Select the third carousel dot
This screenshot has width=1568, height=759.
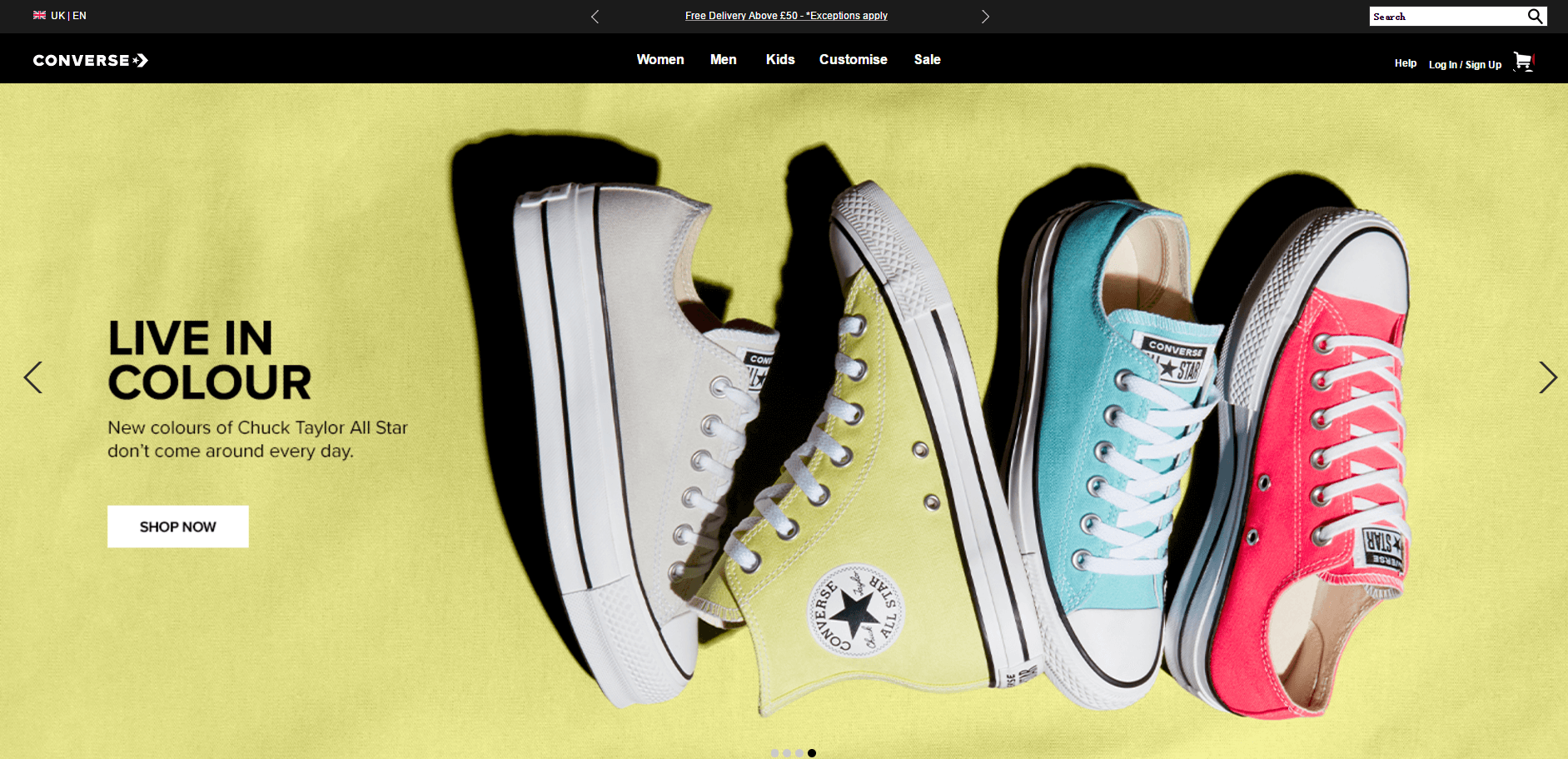(799, 753)
